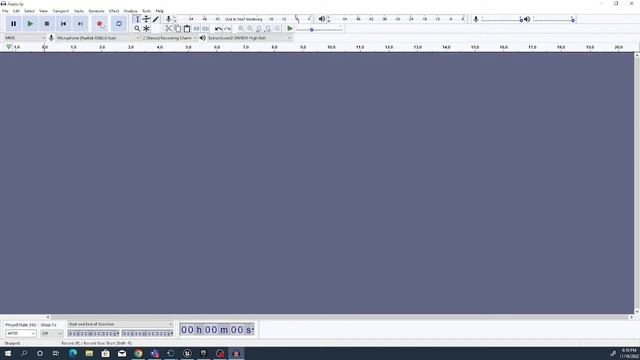Open the Effect menu
640x360 pixels.
pos(114,11)
